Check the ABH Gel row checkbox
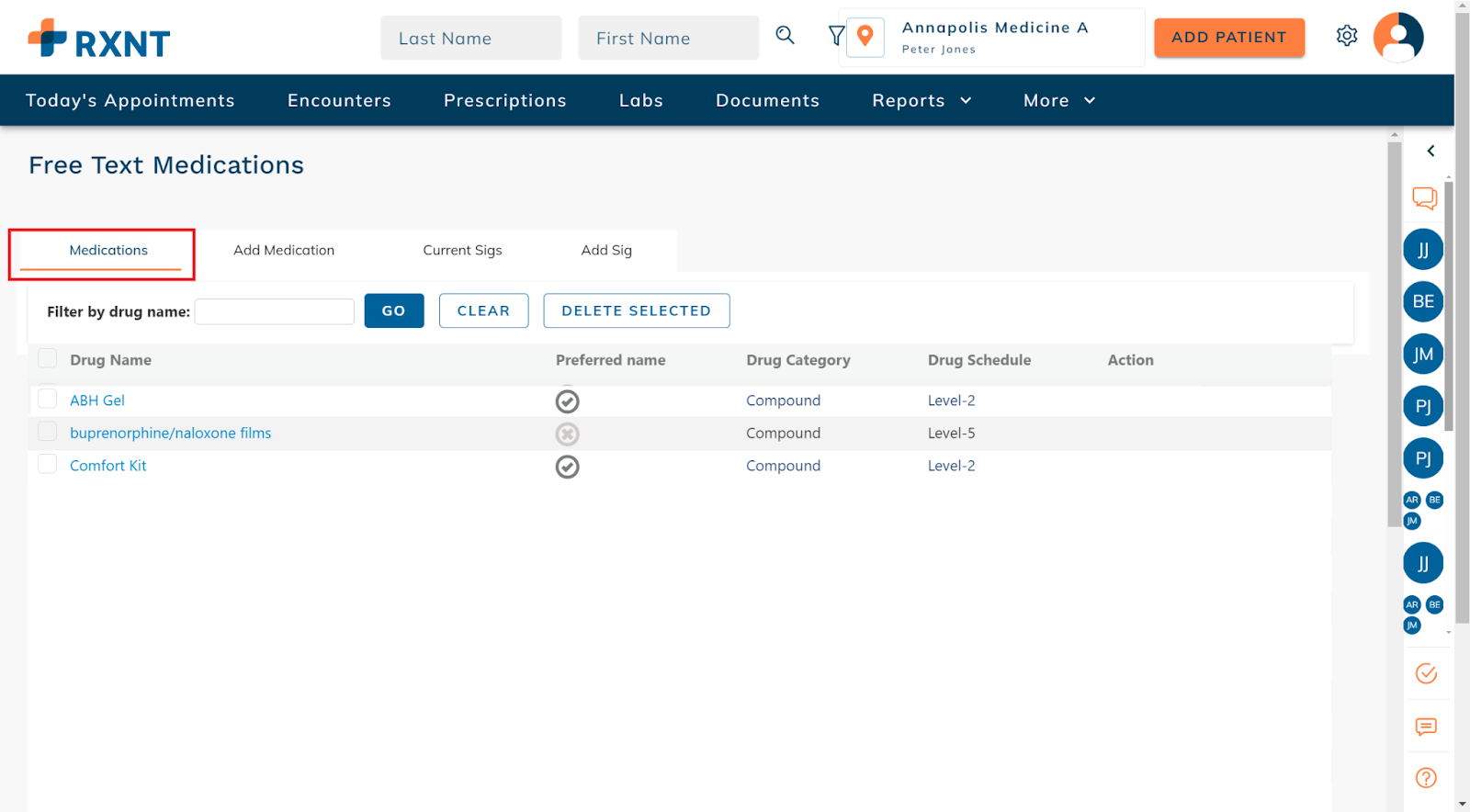The image size is (1470, 812). [x=48, y=399]
